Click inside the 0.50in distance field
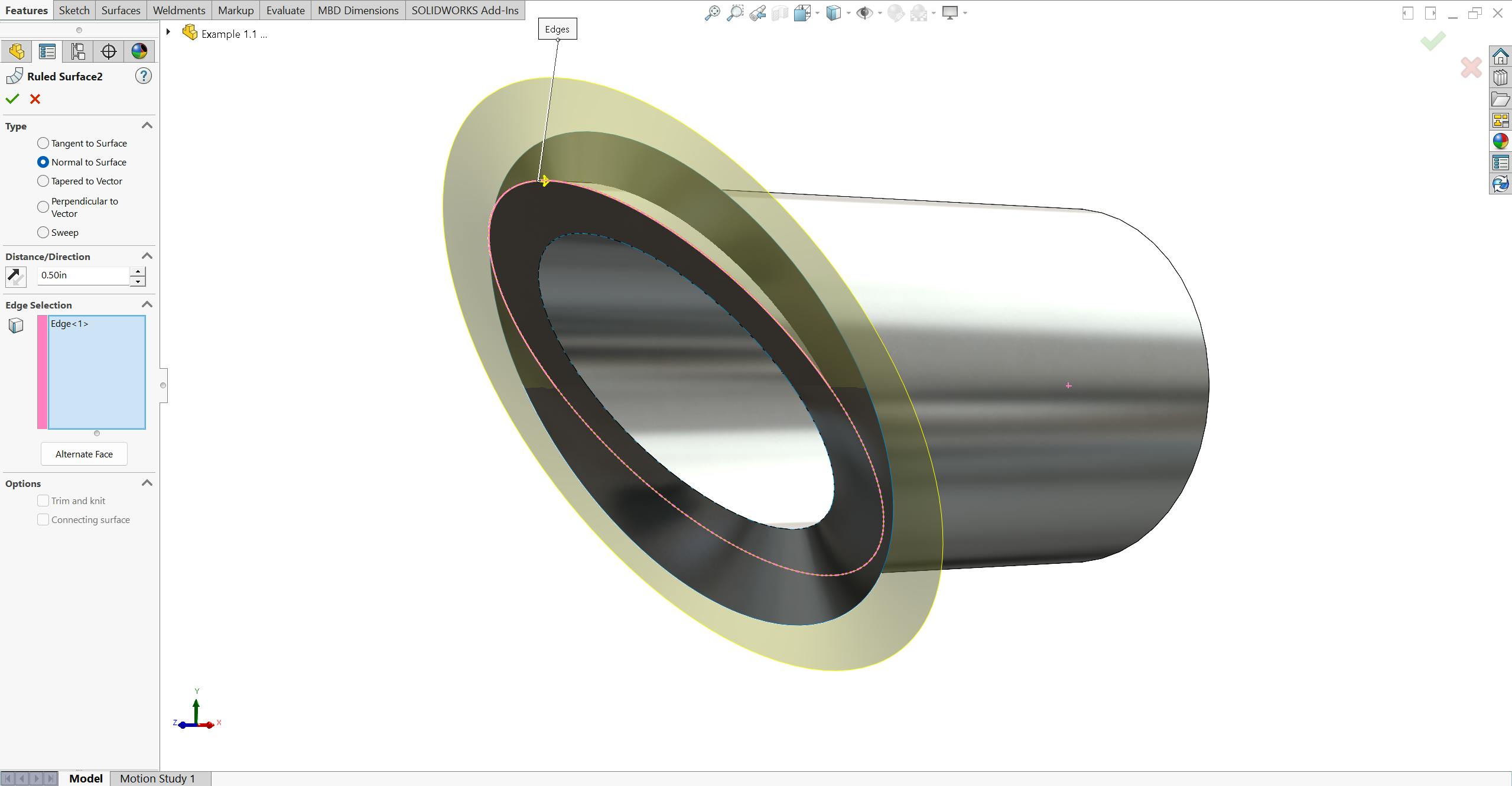This screenshot has height=786, width=1512. pos(83,275)
